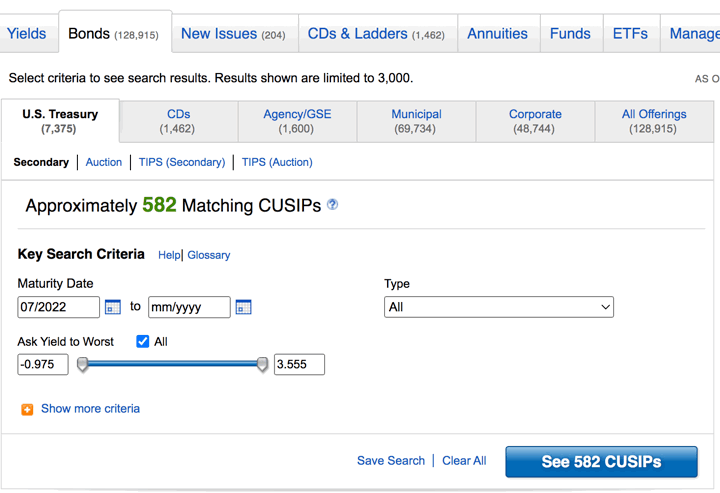Expand Show more criteria

pyautogui.click(x=90, y=409)
